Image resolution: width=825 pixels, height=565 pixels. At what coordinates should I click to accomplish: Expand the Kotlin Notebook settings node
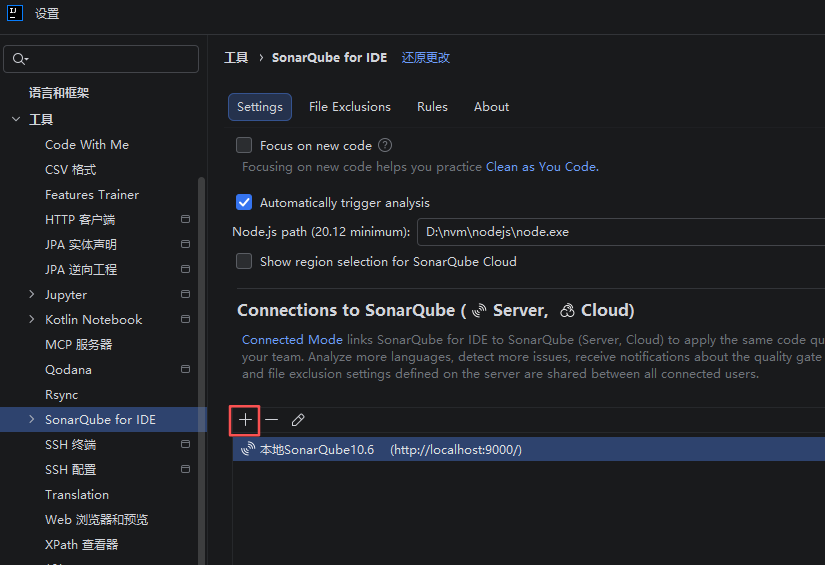click(x=32, y=319)
